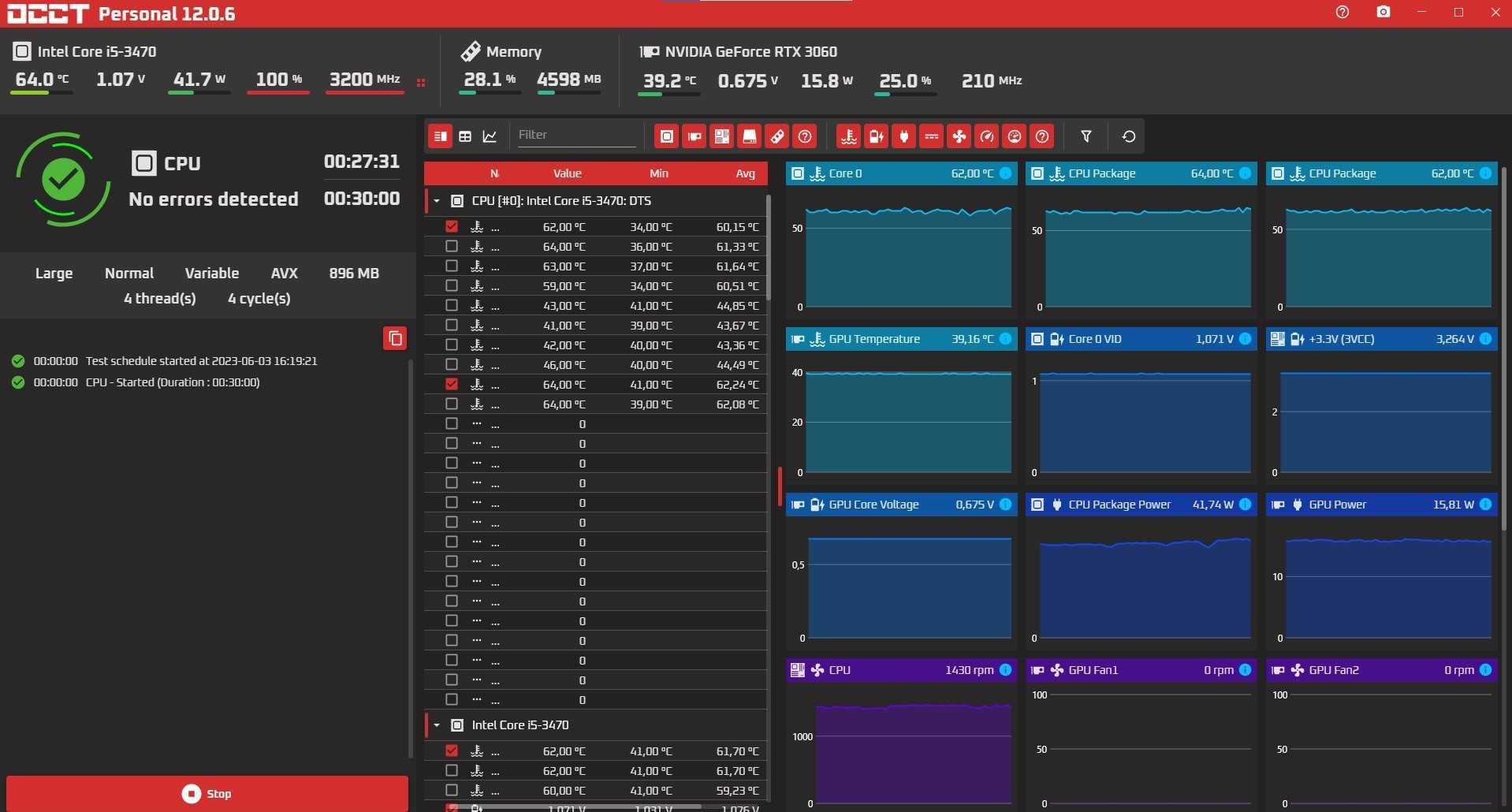The height and width of the screenshot is (812, 1512).
Task: Copy the test log with red icon
Action: tap(395, 338)
